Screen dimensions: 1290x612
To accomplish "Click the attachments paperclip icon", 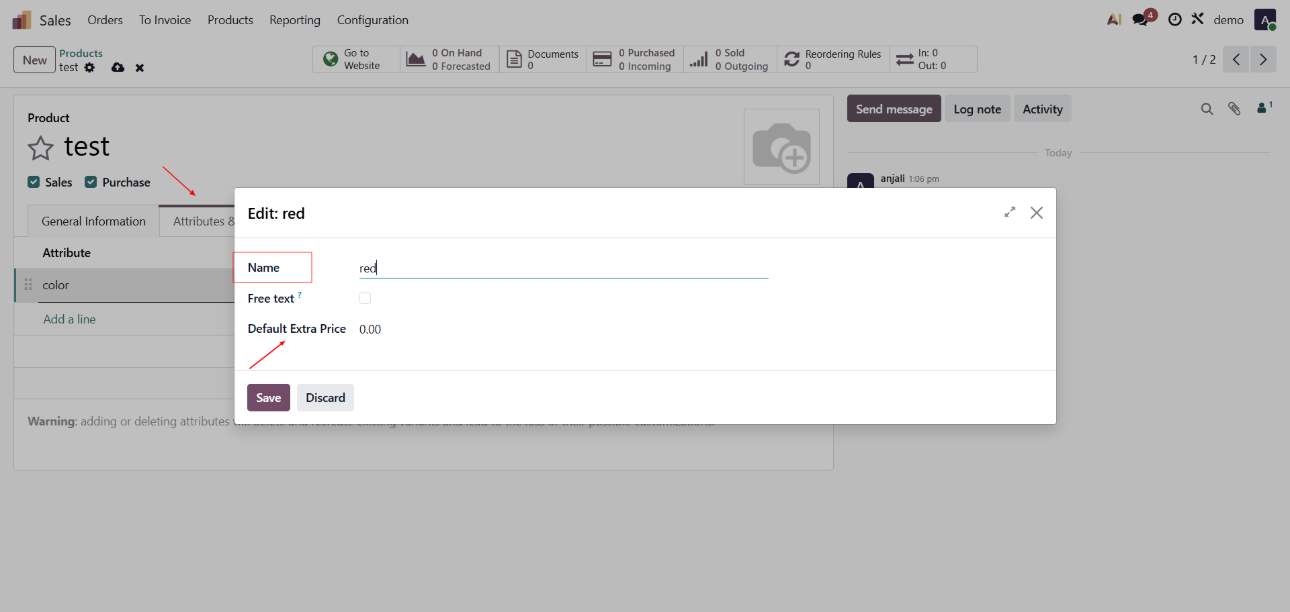I will (x=1235, y=109).
